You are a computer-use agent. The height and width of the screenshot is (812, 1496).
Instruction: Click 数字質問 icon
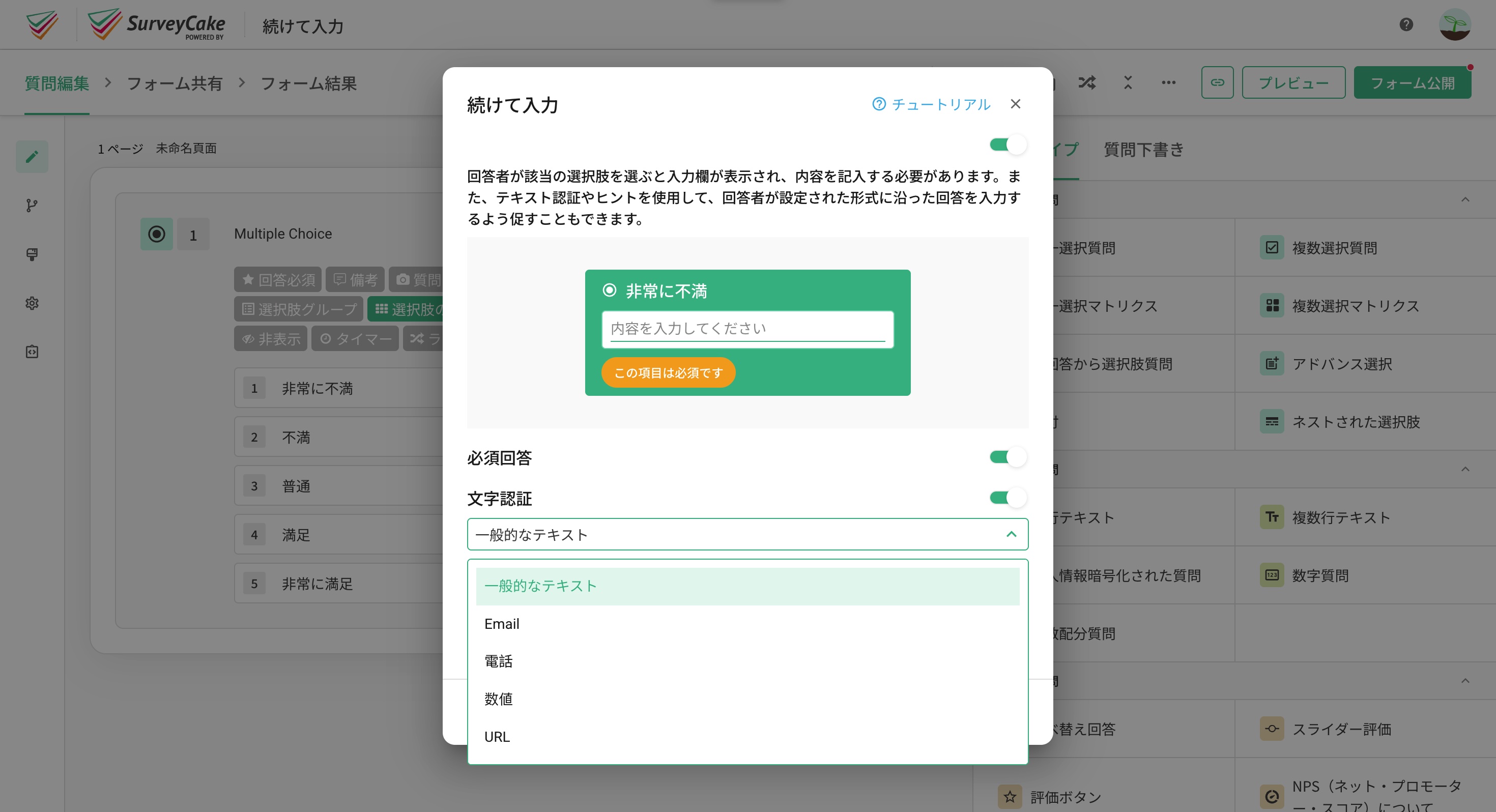coord(1272,575)
